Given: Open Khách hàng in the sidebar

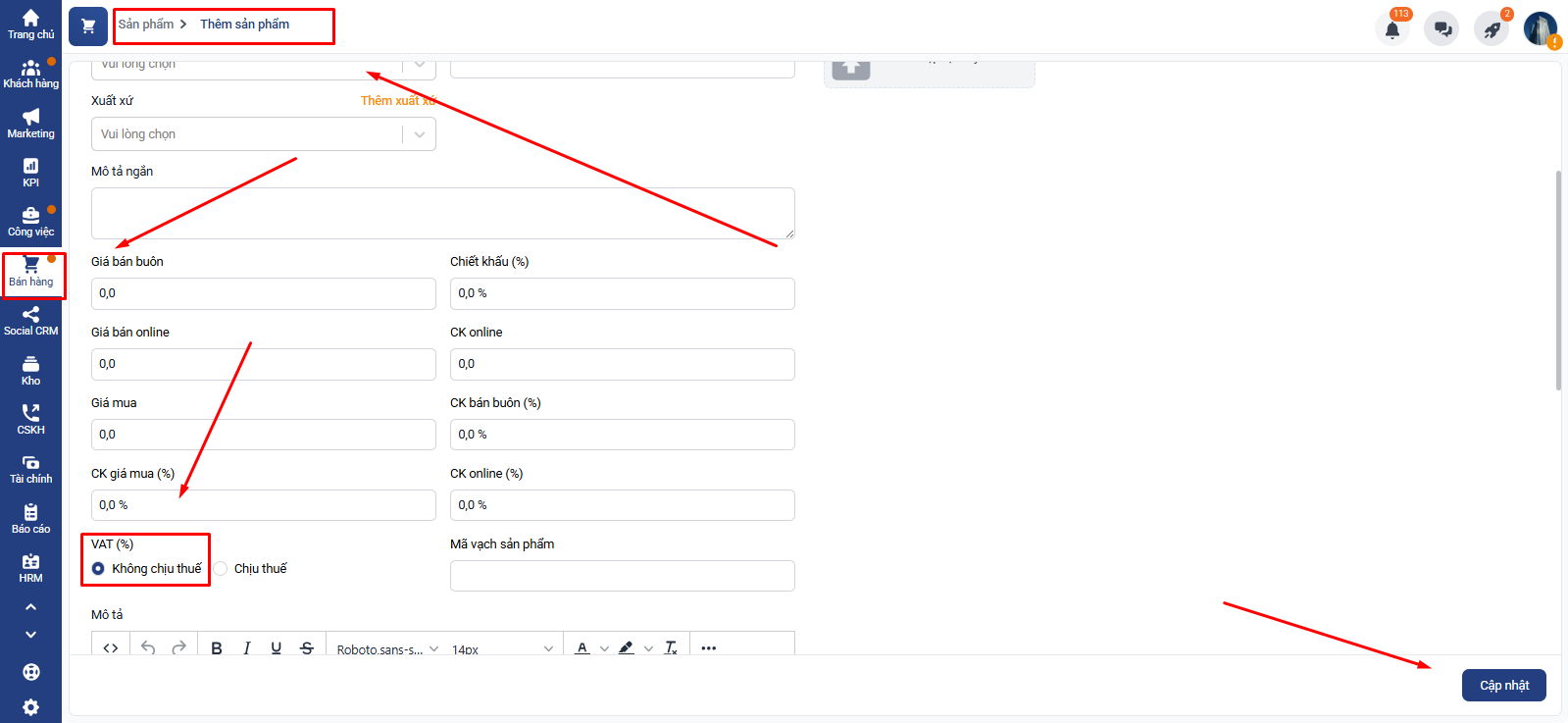Looking at the screenshot, I should 30,74.
